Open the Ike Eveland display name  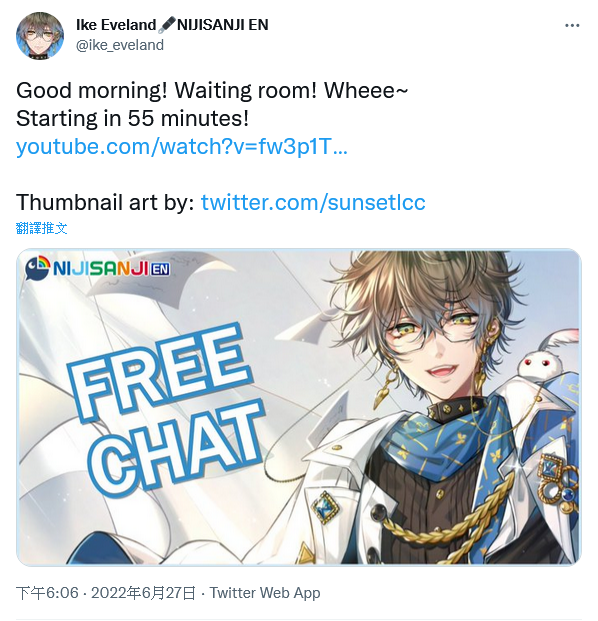click(116, 25)
